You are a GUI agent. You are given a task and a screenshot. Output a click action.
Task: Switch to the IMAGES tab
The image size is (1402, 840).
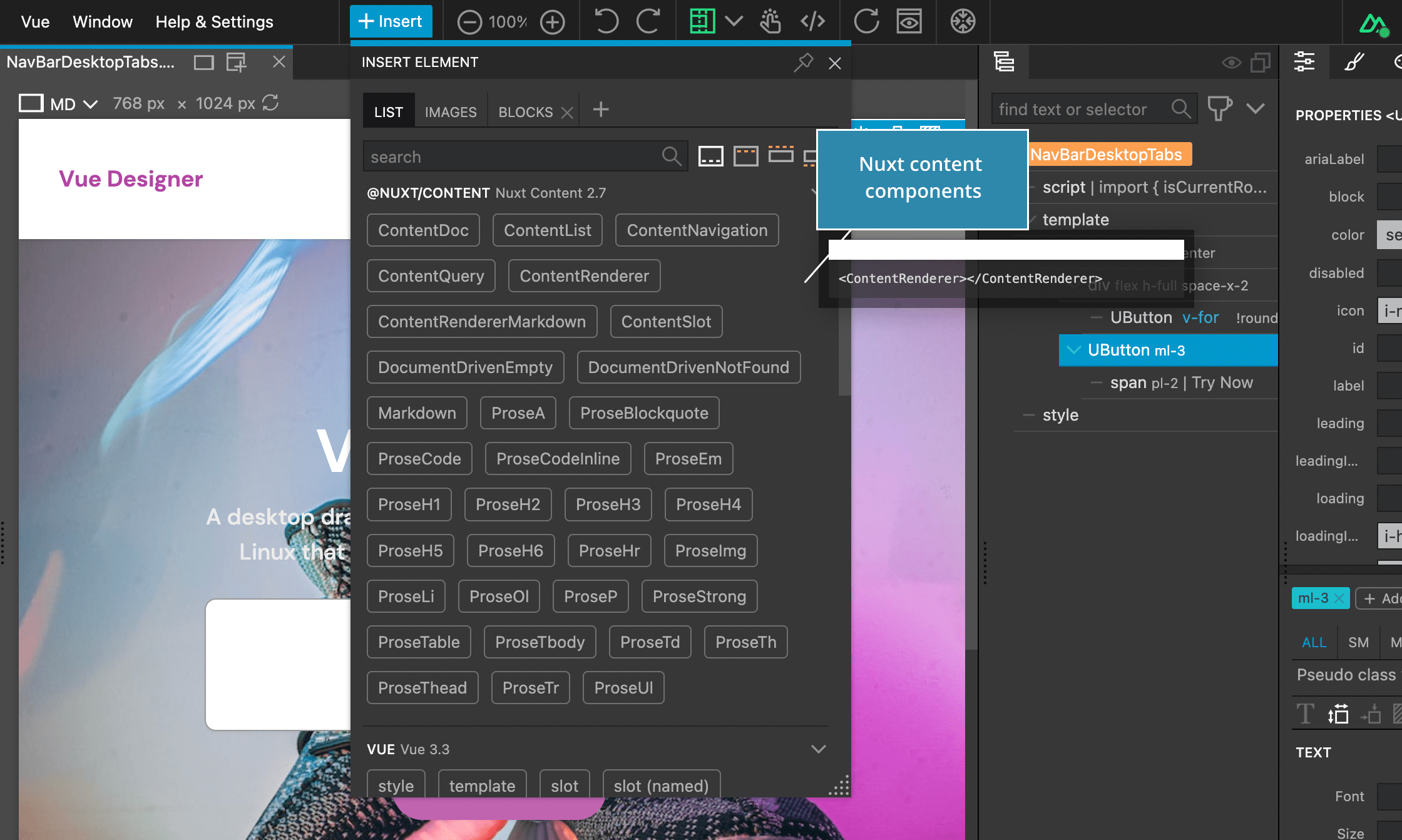click(451, 112)
